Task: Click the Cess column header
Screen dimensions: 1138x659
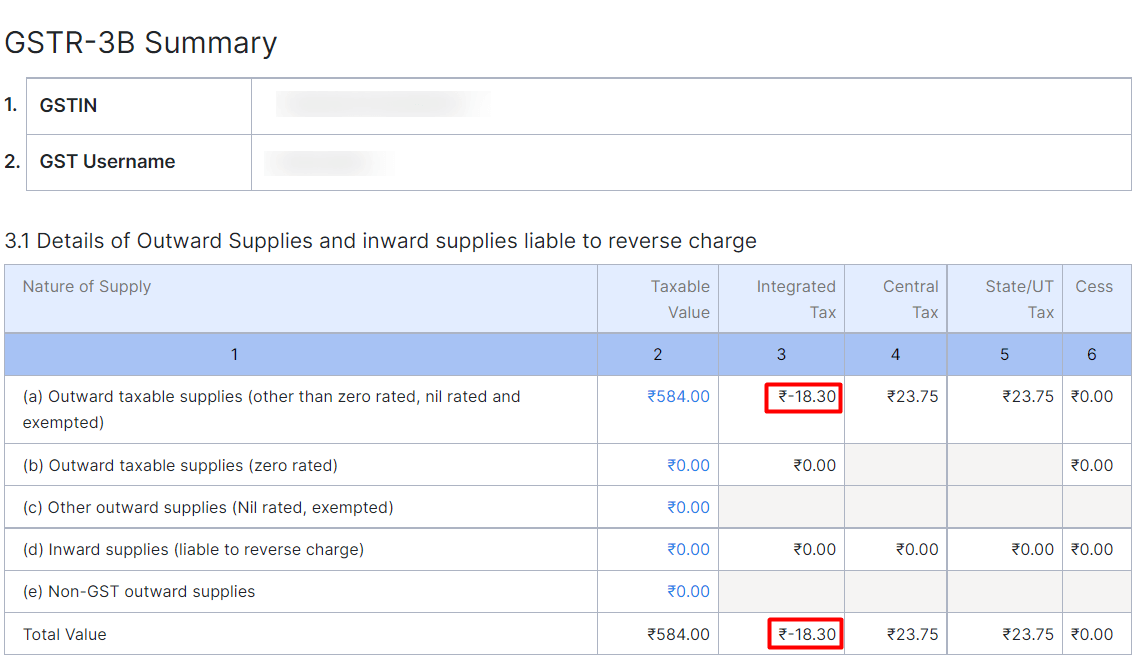Action: 1095,286
